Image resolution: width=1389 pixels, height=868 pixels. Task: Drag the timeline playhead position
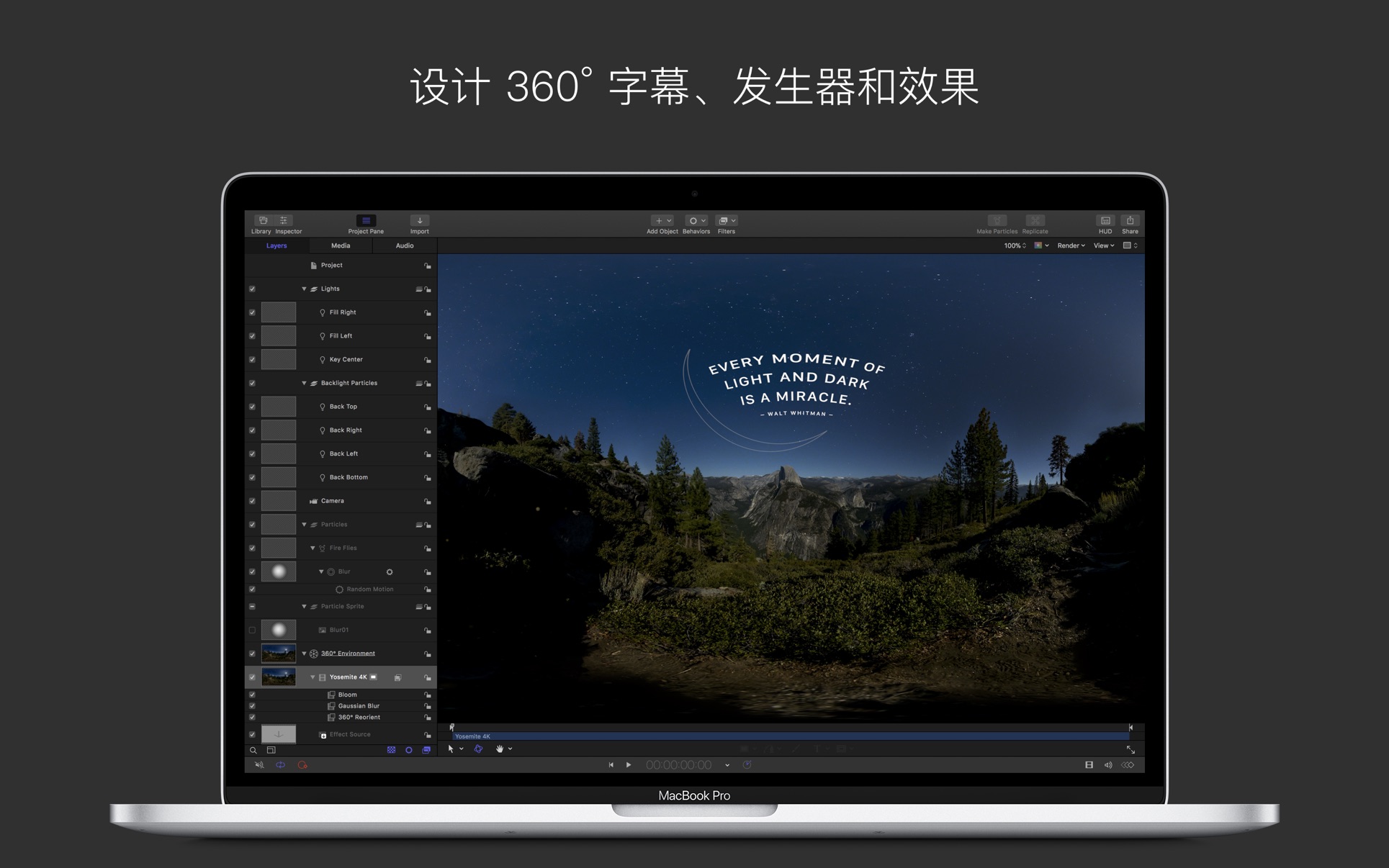point(452,725)
